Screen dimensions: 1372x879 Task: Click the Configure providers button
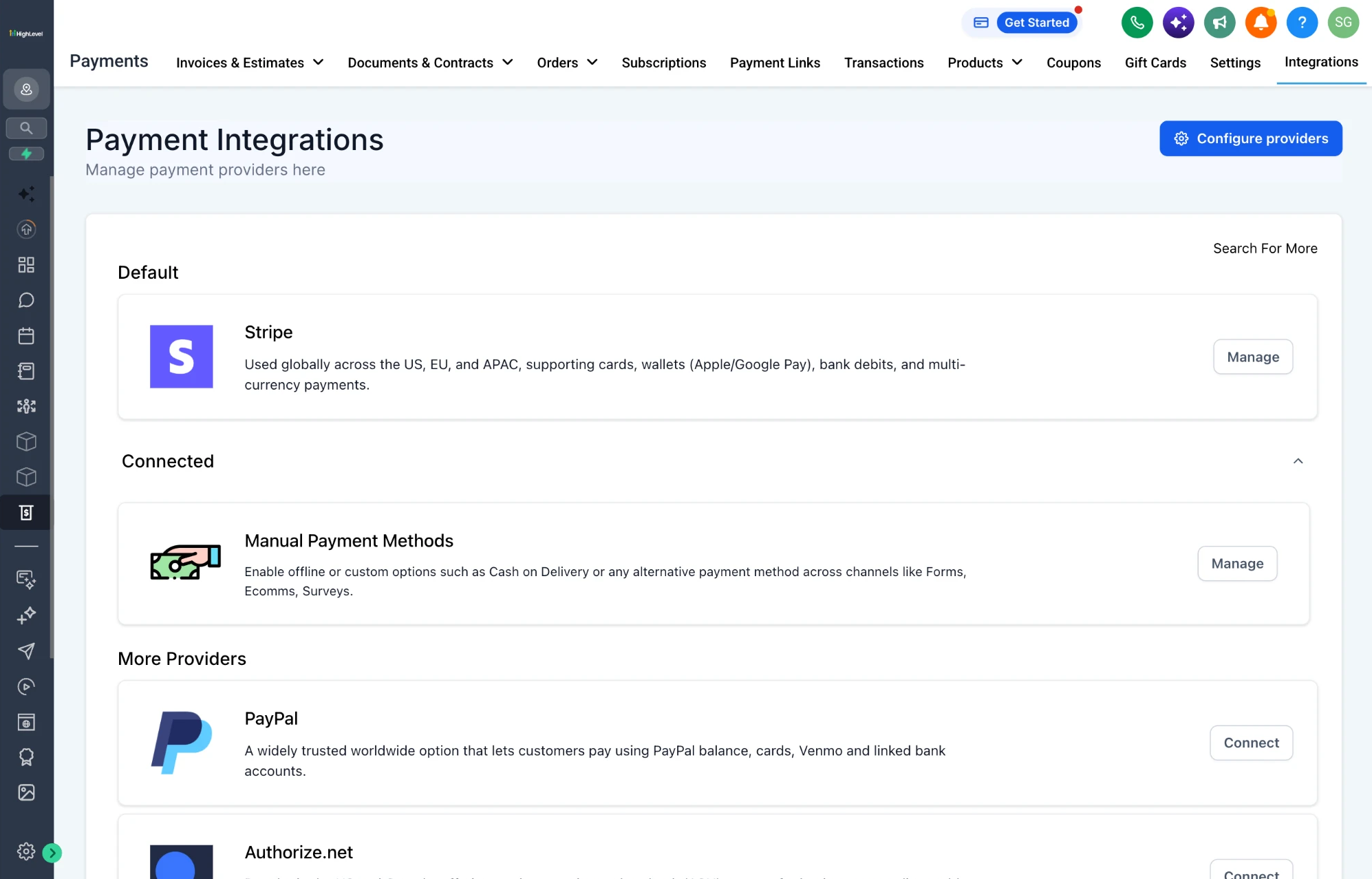click(1250, 138)
